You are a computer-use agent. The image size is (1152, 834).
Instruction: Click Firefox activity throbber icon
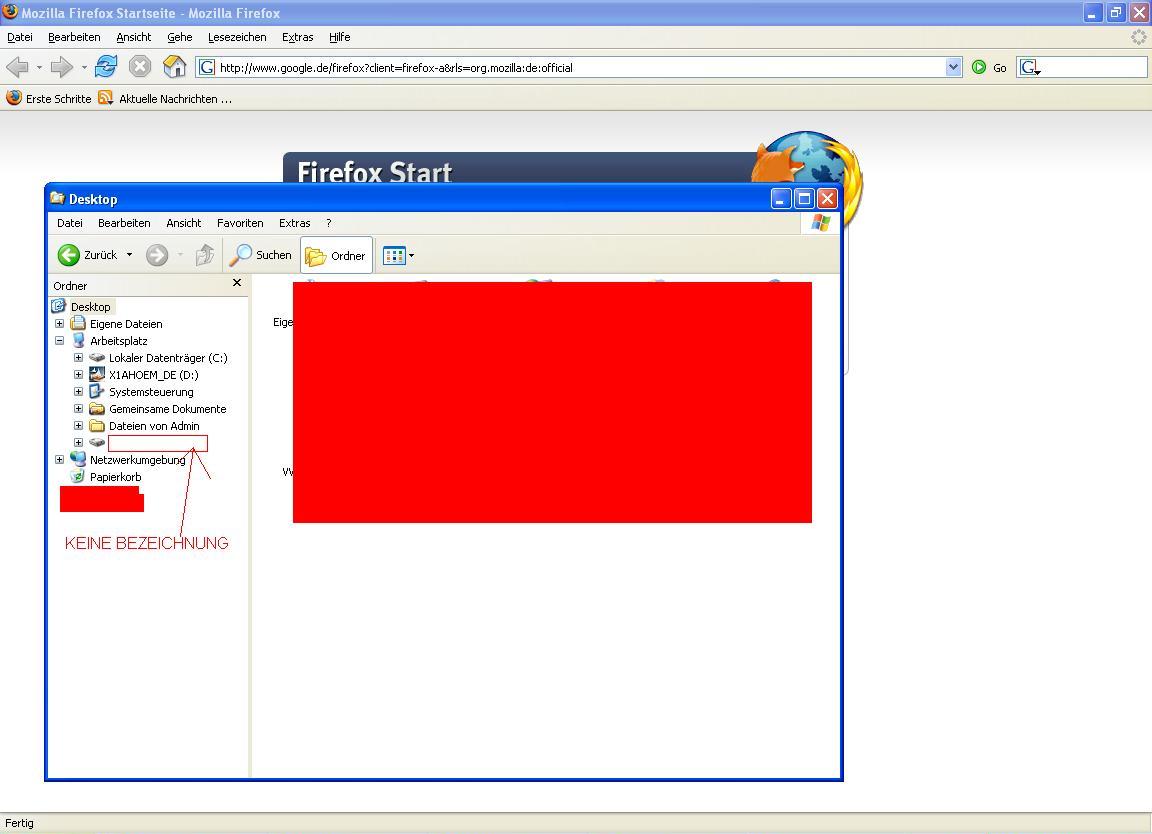click(1138, 37)
